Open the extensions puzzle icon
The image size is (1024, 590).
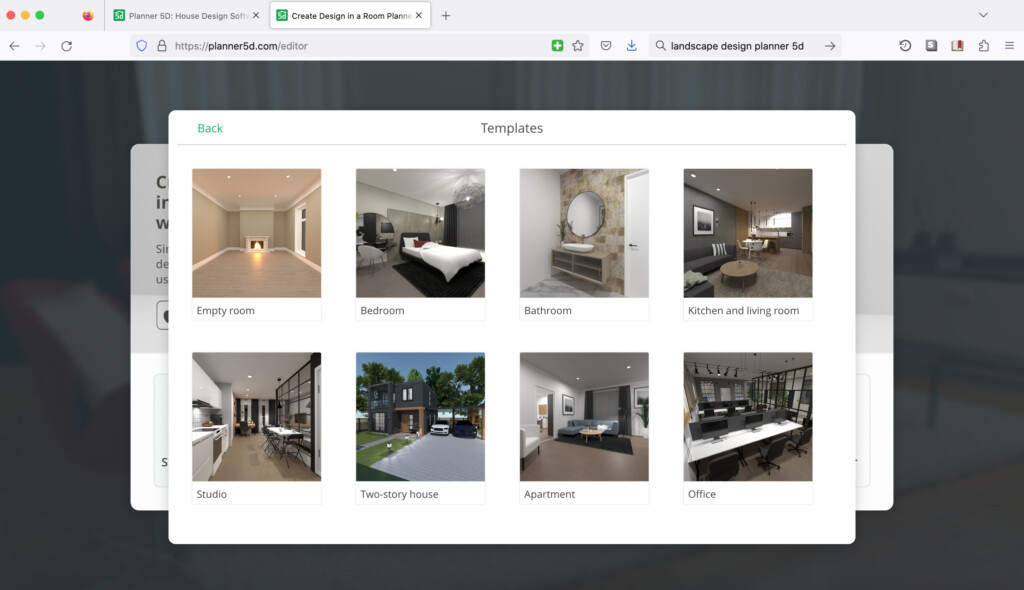click(x=984, y=46)
